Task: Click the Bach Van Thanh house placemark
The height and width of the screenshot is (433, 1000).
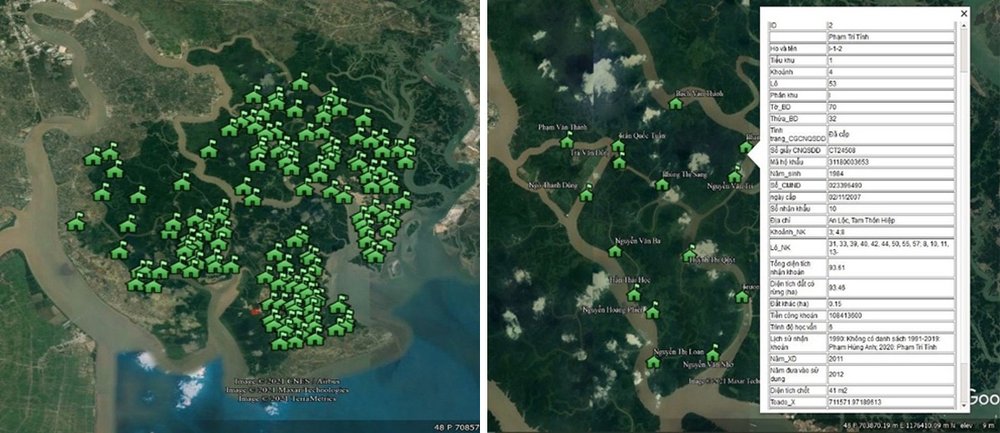Action: (x=675, y=103)
